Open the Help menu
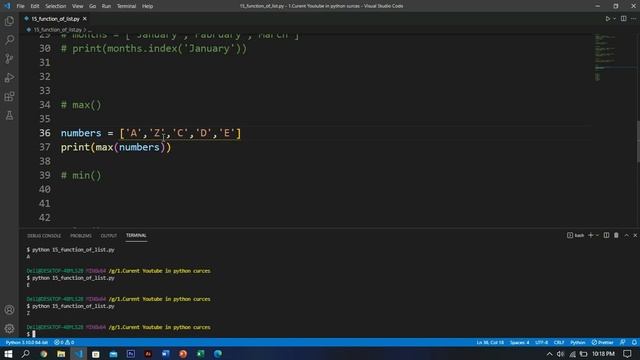Viewport: 640px width, 360px height. [147, 6]
